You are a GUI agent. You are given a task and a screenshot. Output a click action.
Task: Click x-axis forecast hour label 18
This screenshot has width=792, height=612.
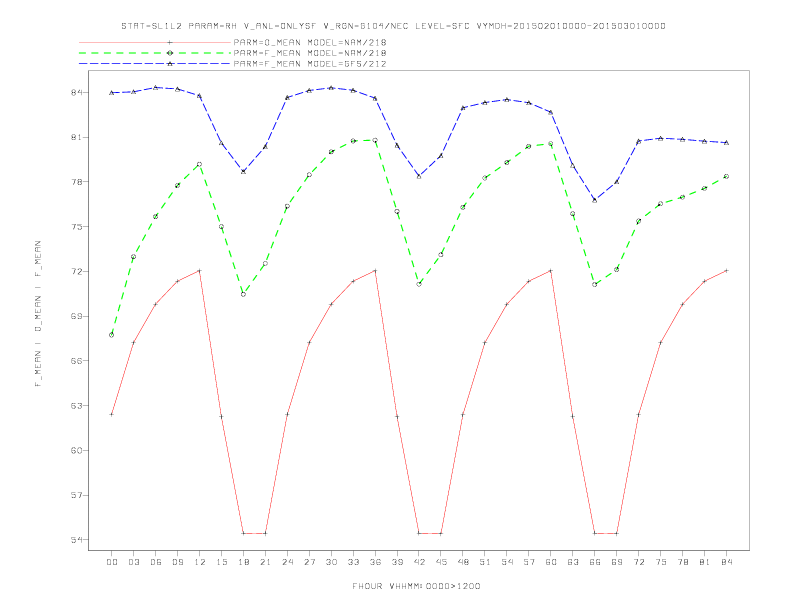pyautogui.click(x=243, y=562)
